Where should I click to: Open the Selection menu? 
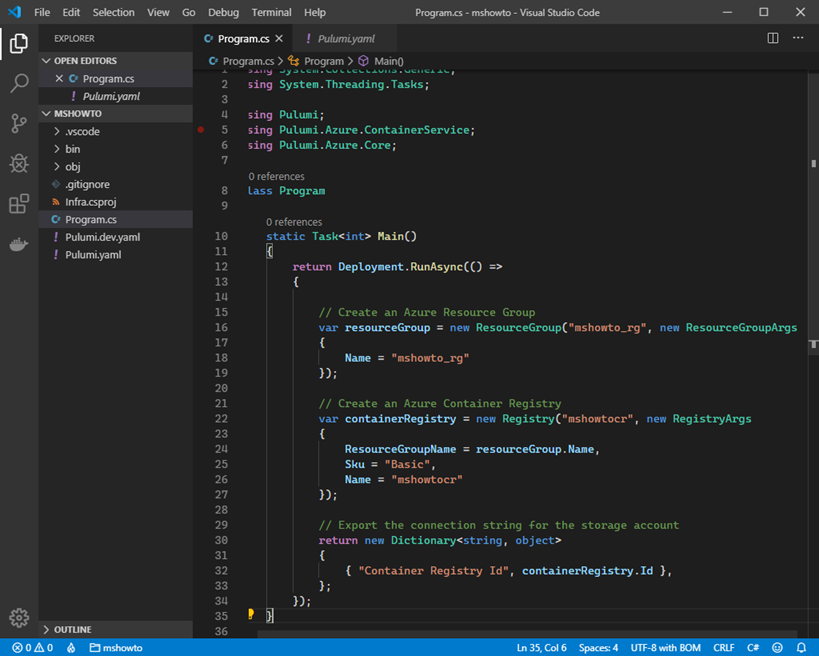(x=113, y=12)
